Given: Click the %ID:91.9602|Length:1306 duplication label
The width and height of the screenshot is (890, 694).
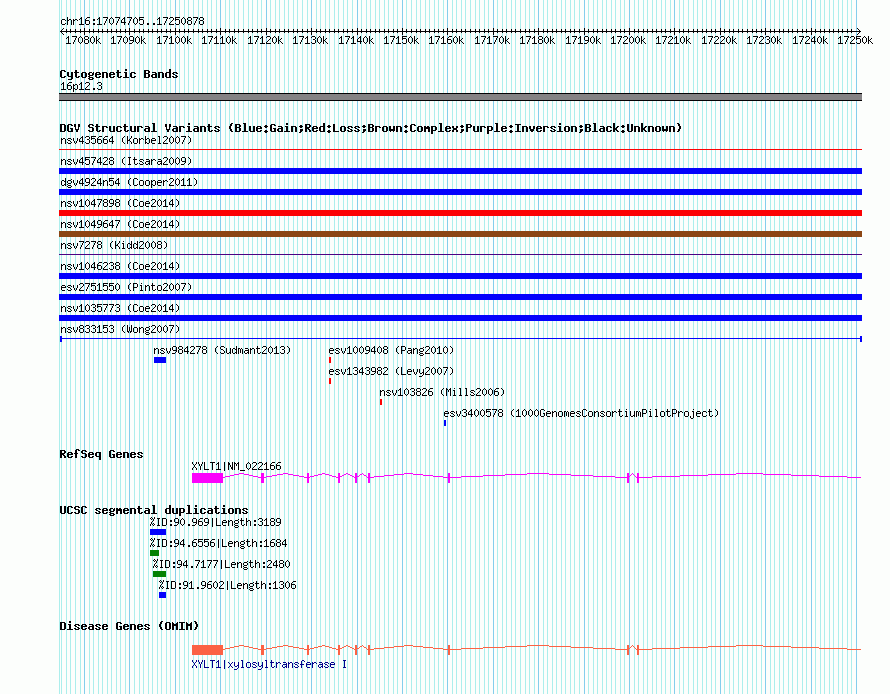Looking at the screenshot, I should click(x=228, y=585).
